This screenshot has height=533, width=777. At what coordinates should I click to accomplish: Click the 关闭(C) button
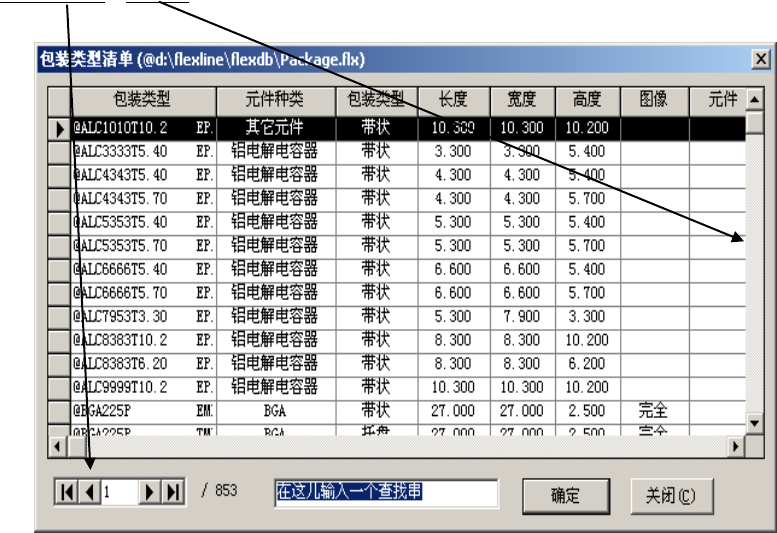point(671,495)
